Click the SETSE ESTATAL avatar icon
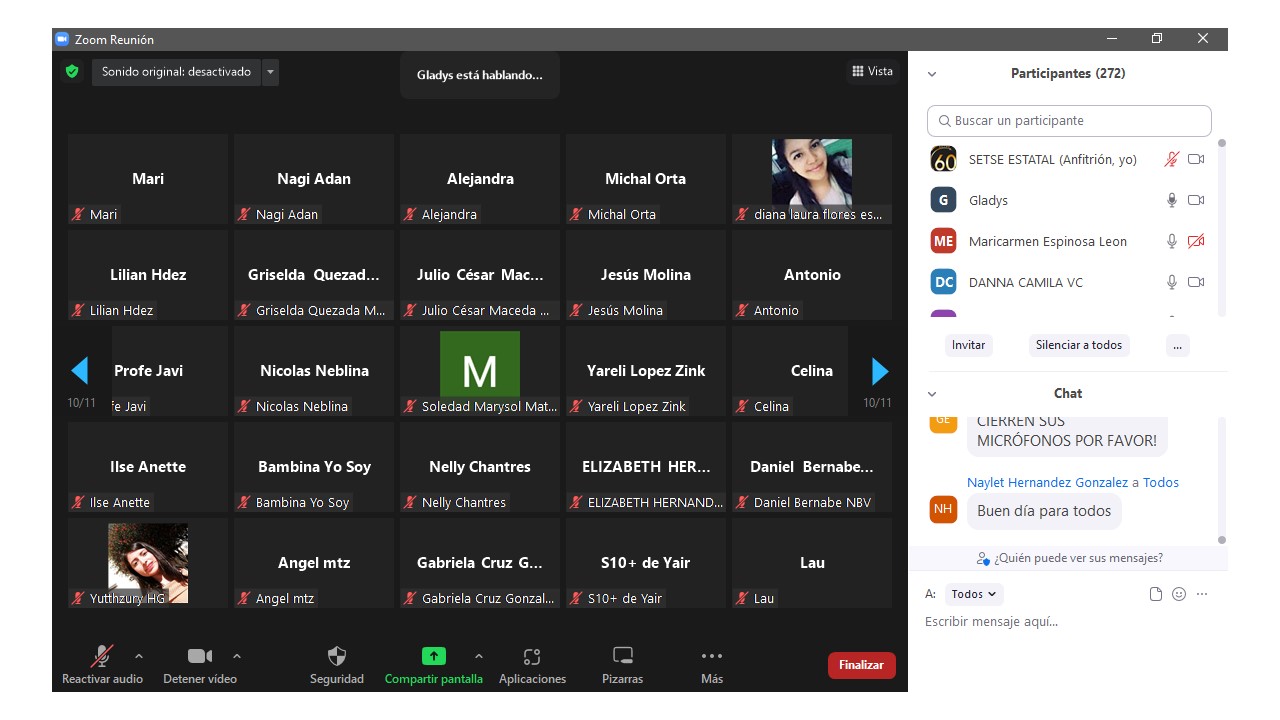Viewport: 1280px width, 720px height. 943,159
